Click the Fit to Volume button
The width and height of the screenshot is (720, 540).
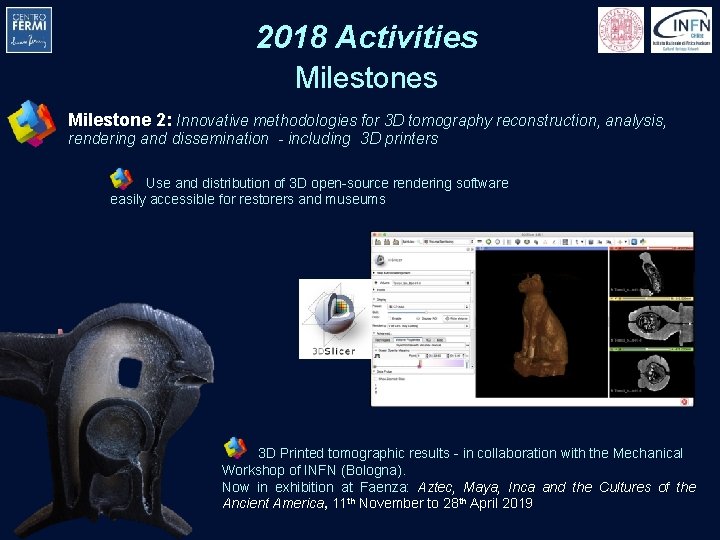[456, 318]
